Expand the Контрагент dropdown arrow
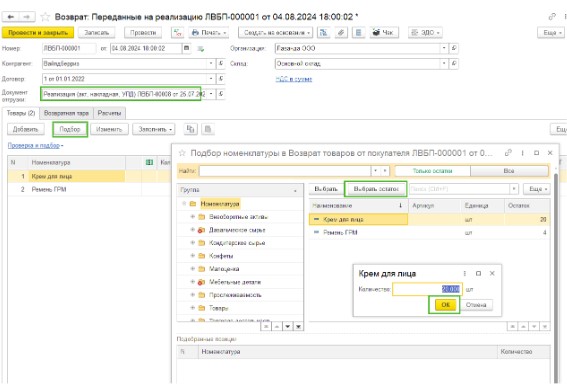 [x=211, y=64]
